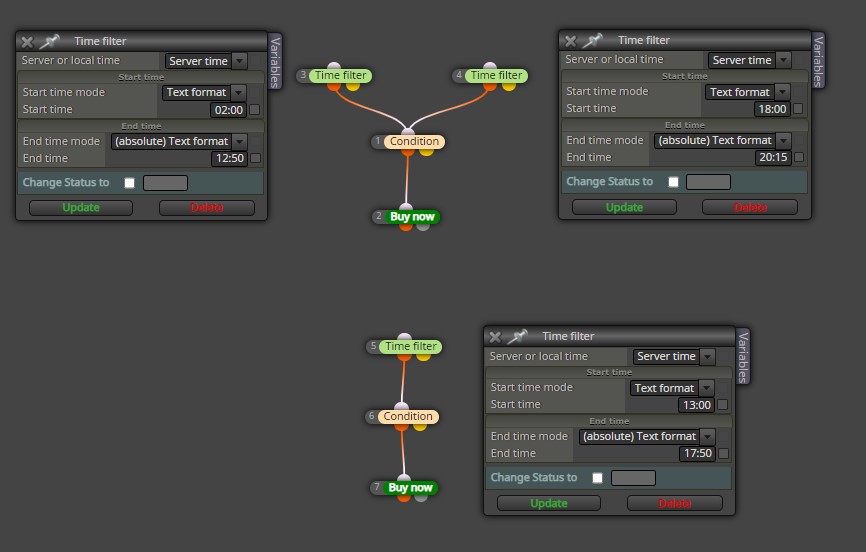Image resolution: width=866 pixels, height=552 pixels.
Task: Click the Start time field showing 02:00
Action: [229, 110]
